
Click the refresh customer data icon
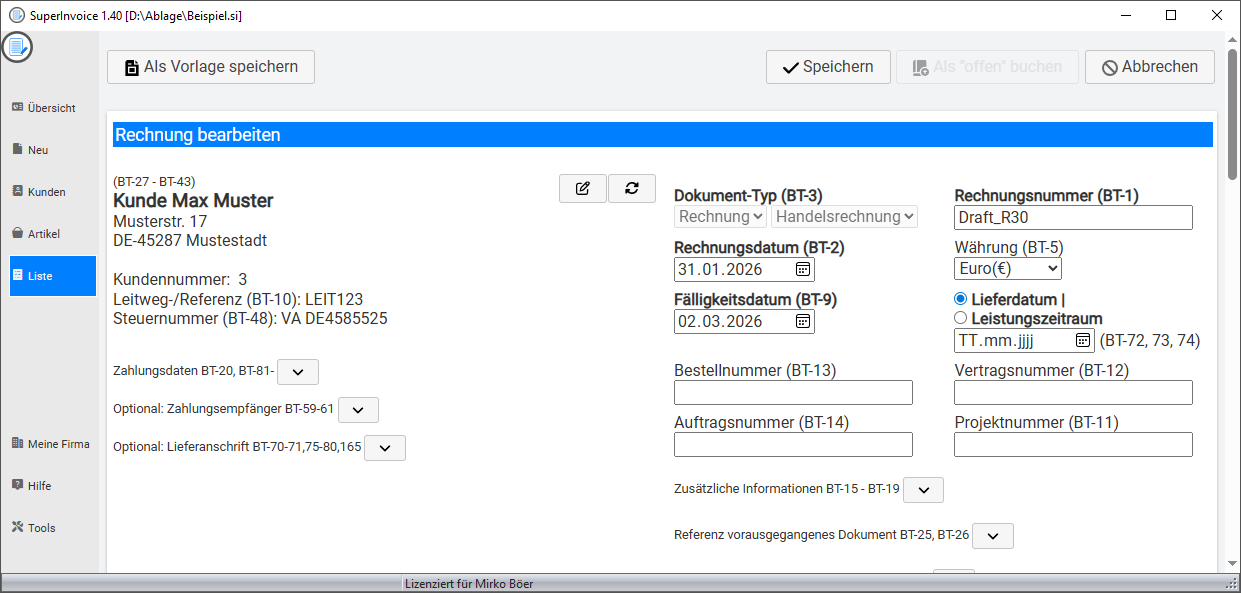coord(632,188)
